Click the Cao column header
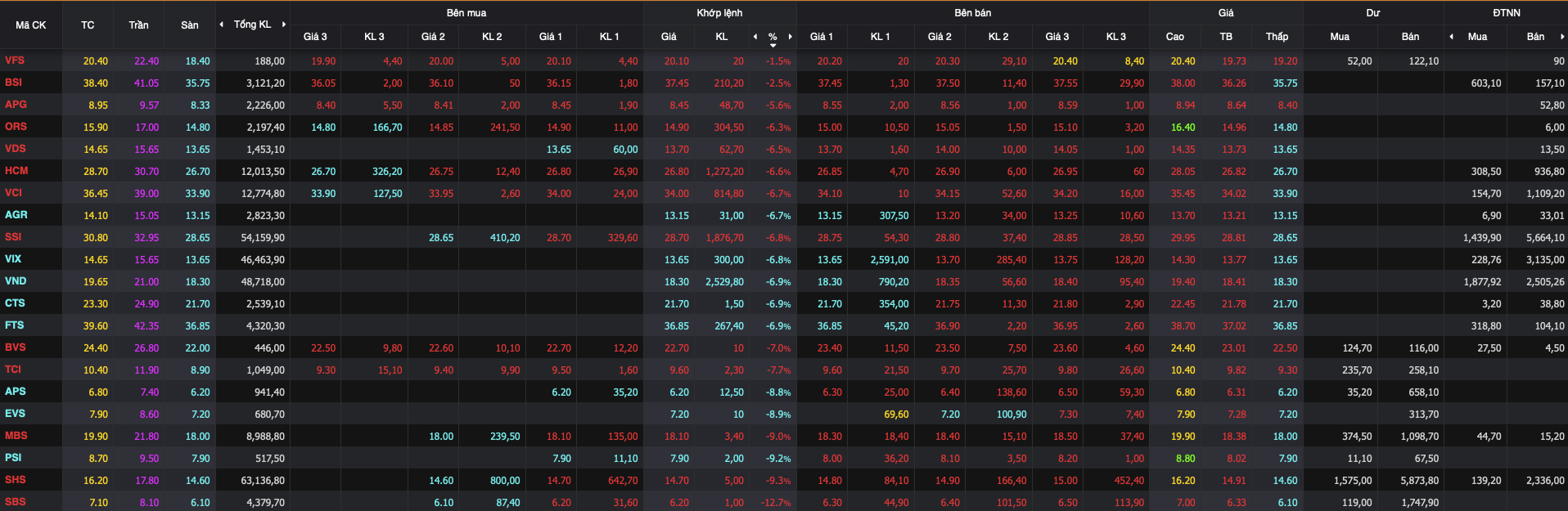1568x511 pixels. 1174,37
